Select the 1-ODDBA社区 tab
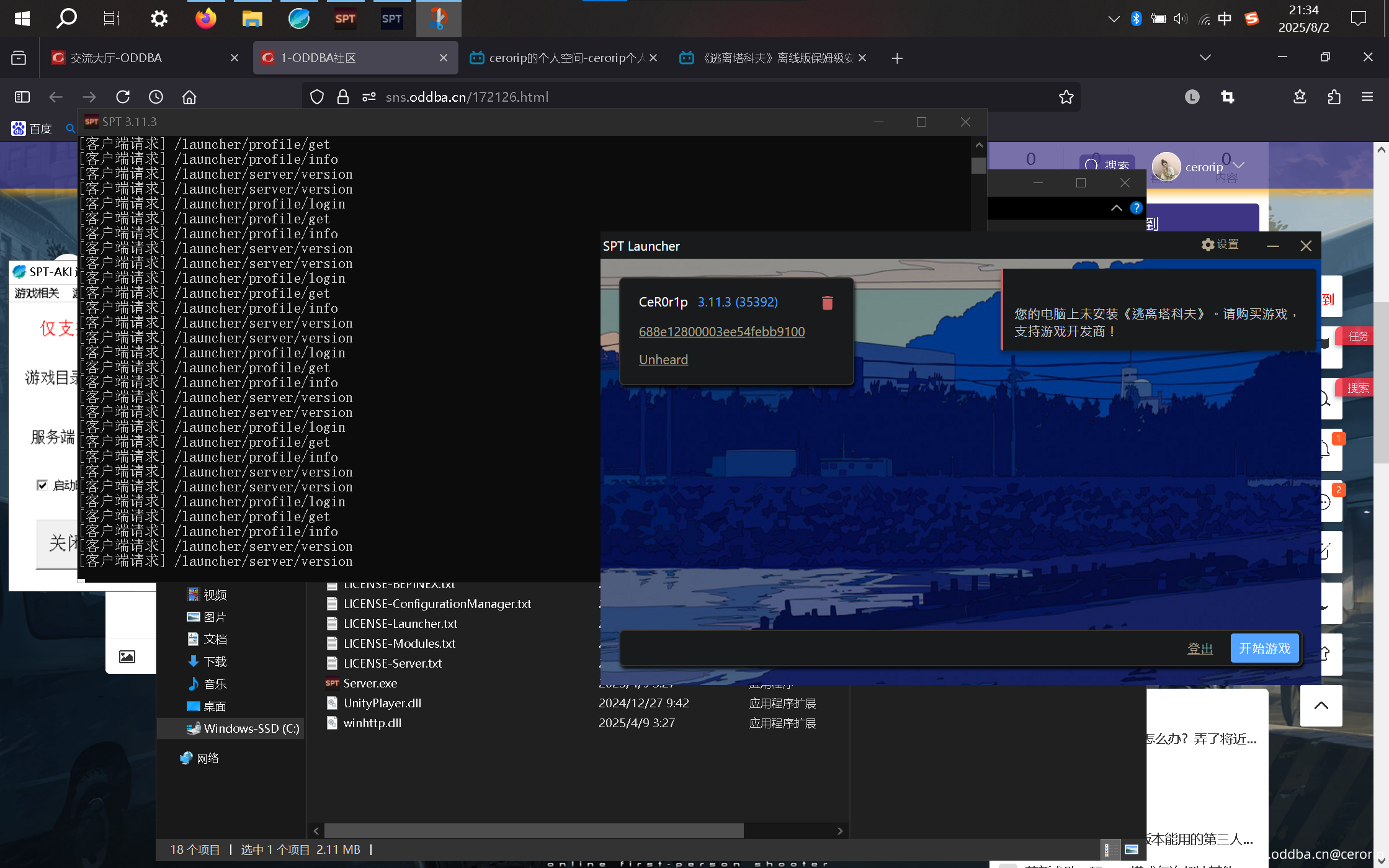1389x868 pixels. point(355,58)
